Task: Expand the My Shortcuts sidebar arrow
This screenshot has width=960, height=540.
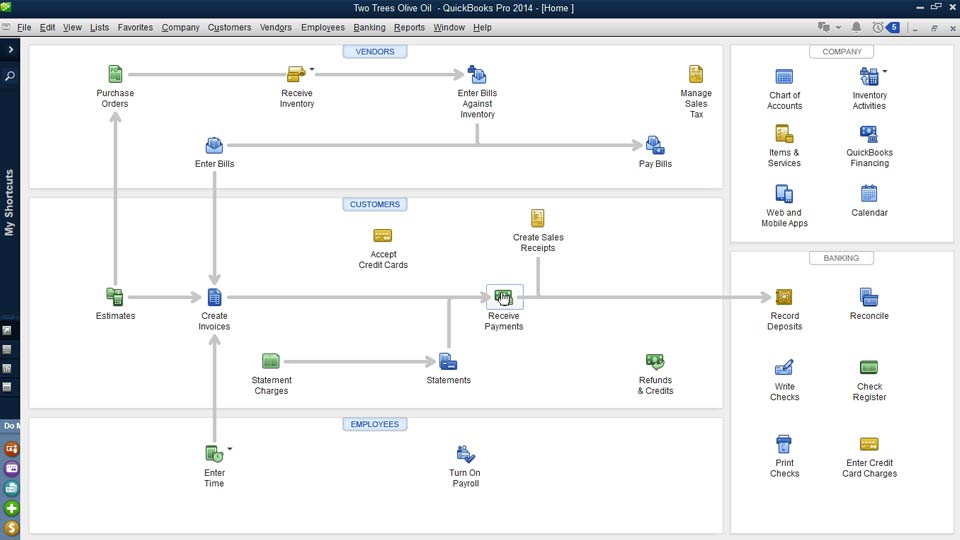Action: coord(10,50)
